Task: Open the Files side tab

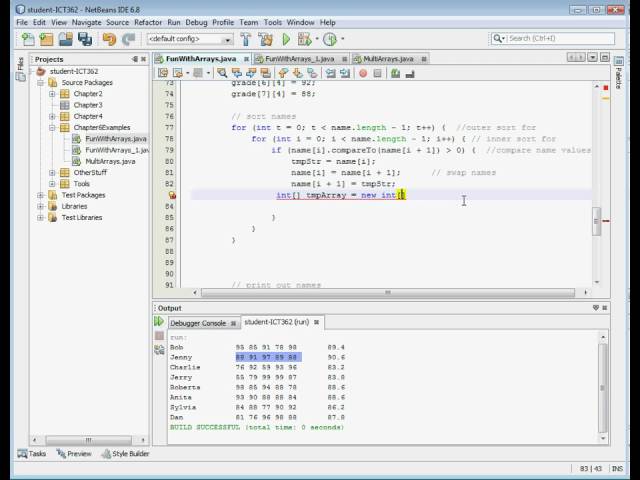Action: [x=20, y=69]
